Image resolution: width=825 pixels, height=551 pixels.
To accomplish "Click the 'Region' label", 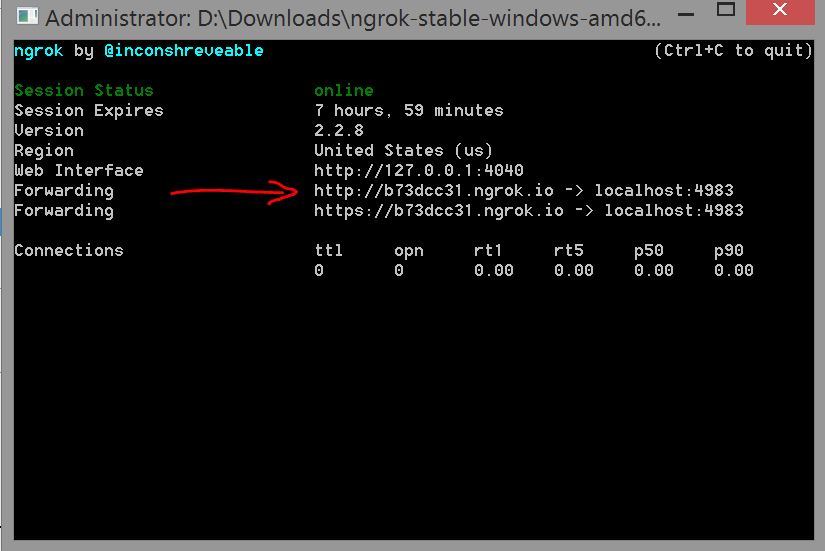I will (x=44, y=151).
